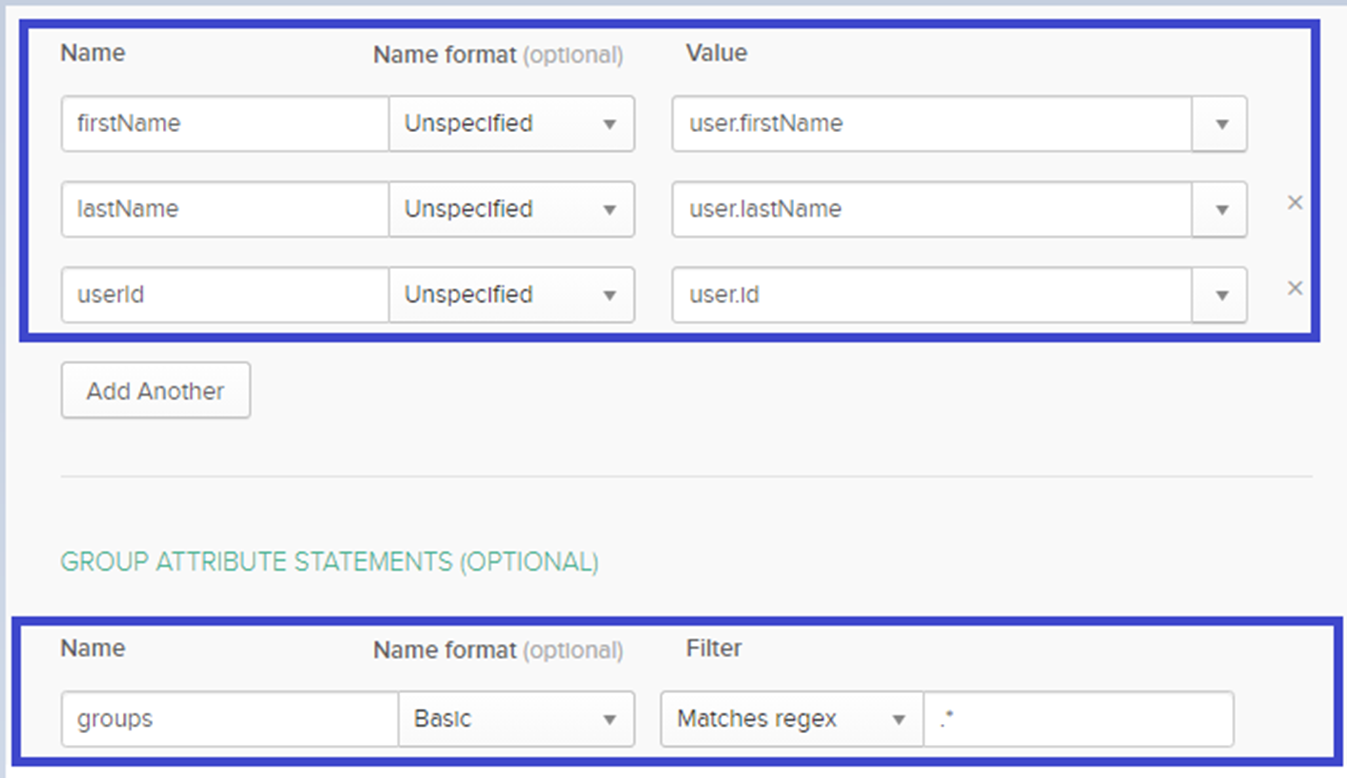Click the Add Another button
Viewport: 1347px width, 778px height.
(x=156, y=391)
